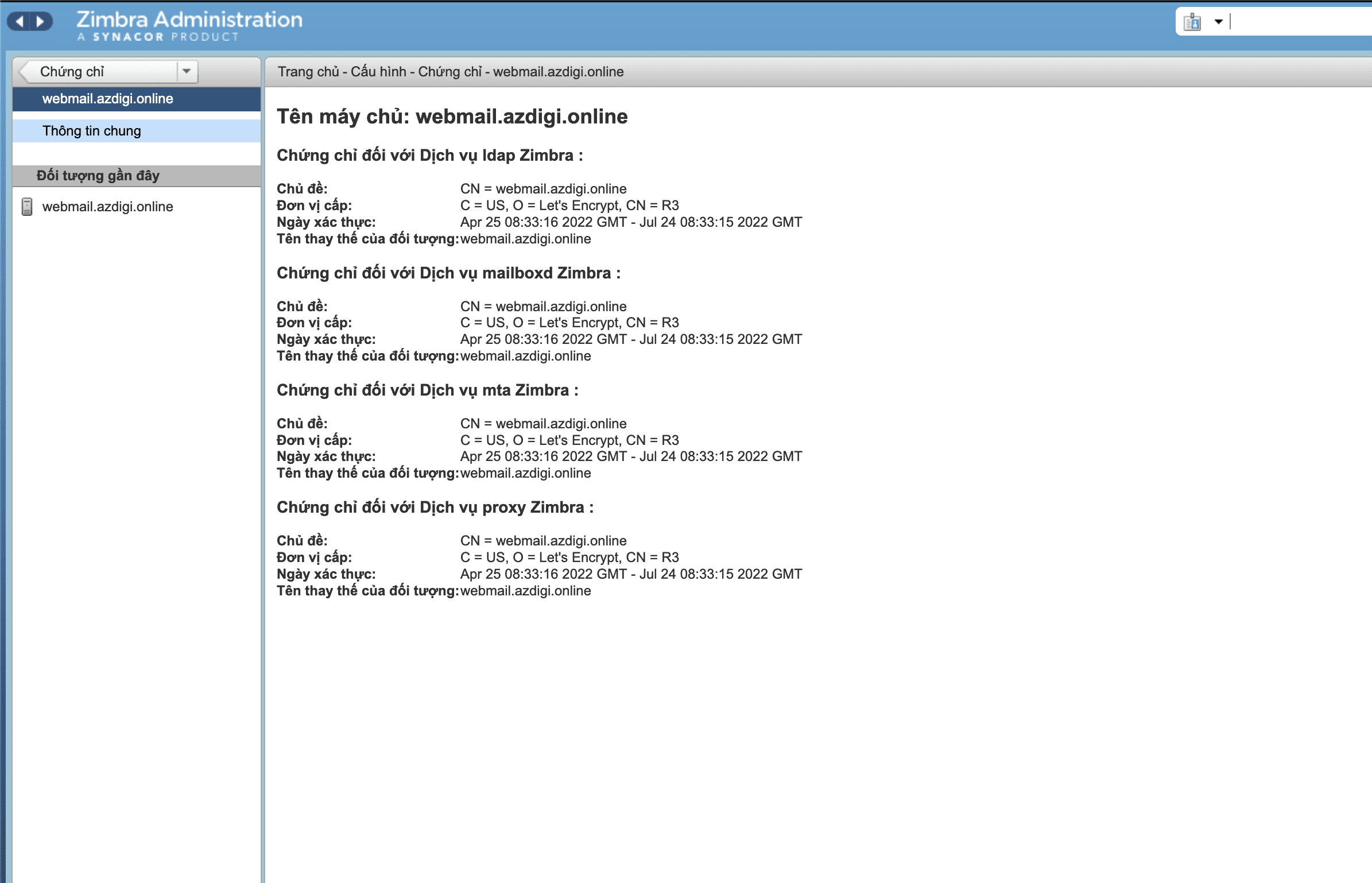
Task: Open the recent object webmail.azdigi.online
Action: [x=108, y=207]
